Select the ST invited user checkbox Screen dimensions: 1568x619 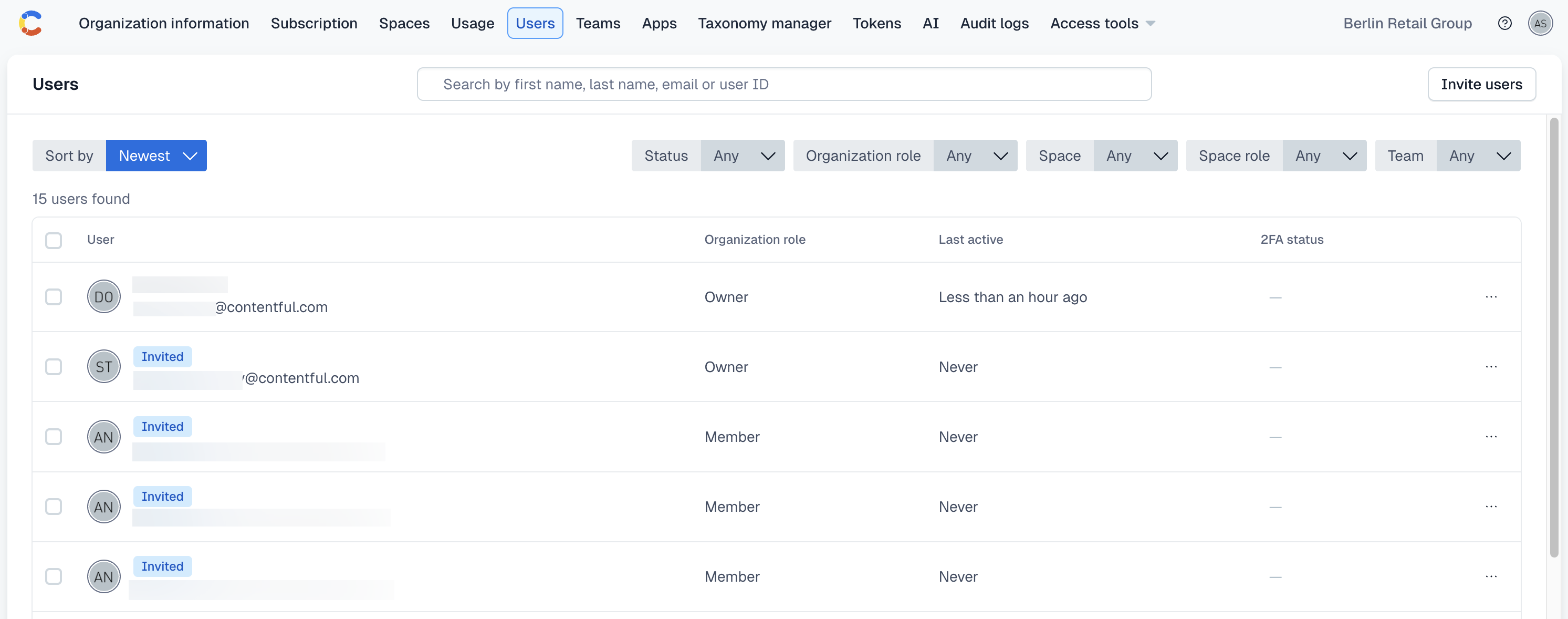(x=54, y=367)
